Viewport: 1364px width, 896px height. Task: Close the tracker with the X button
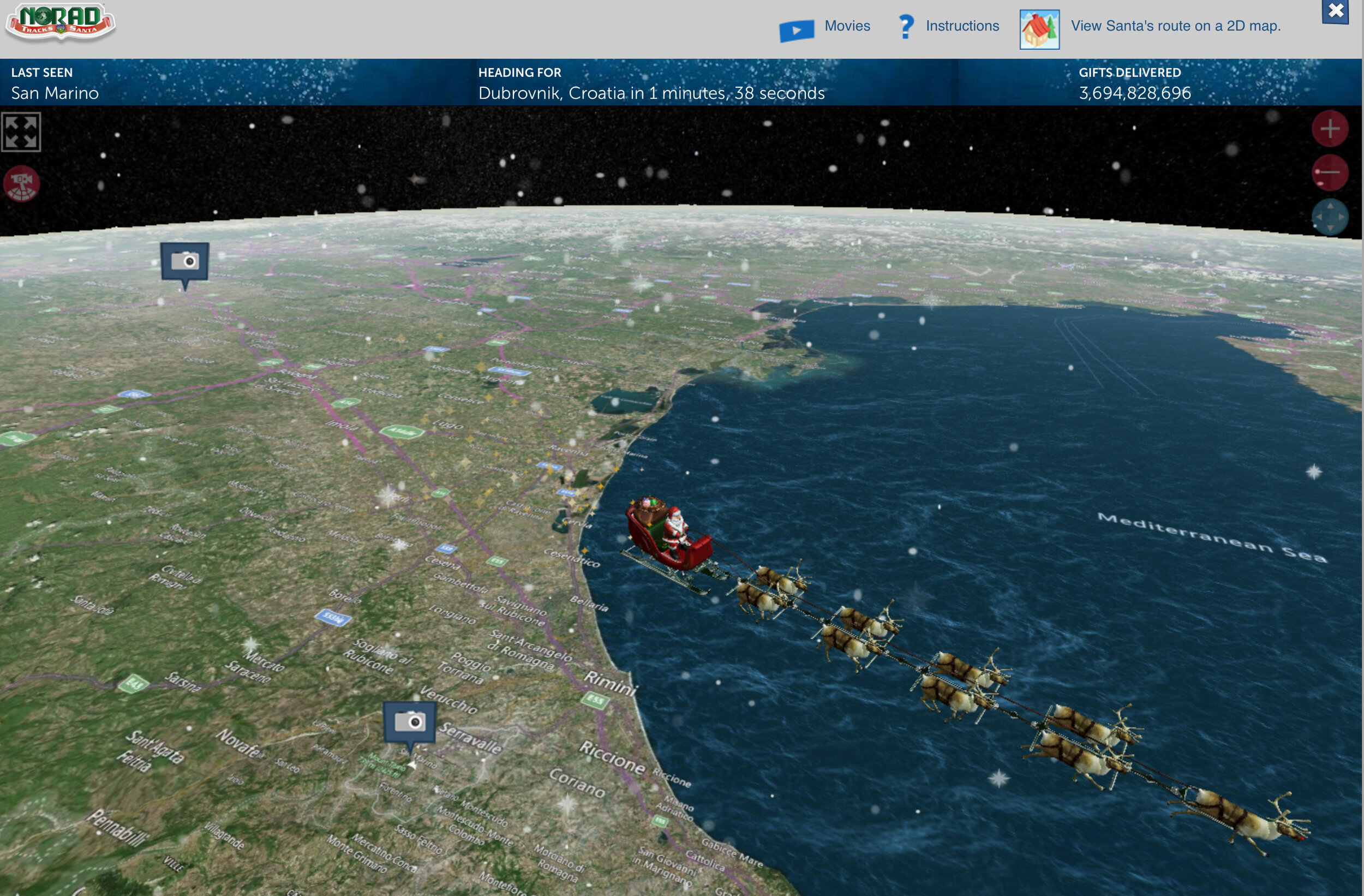coord(1335,11)
